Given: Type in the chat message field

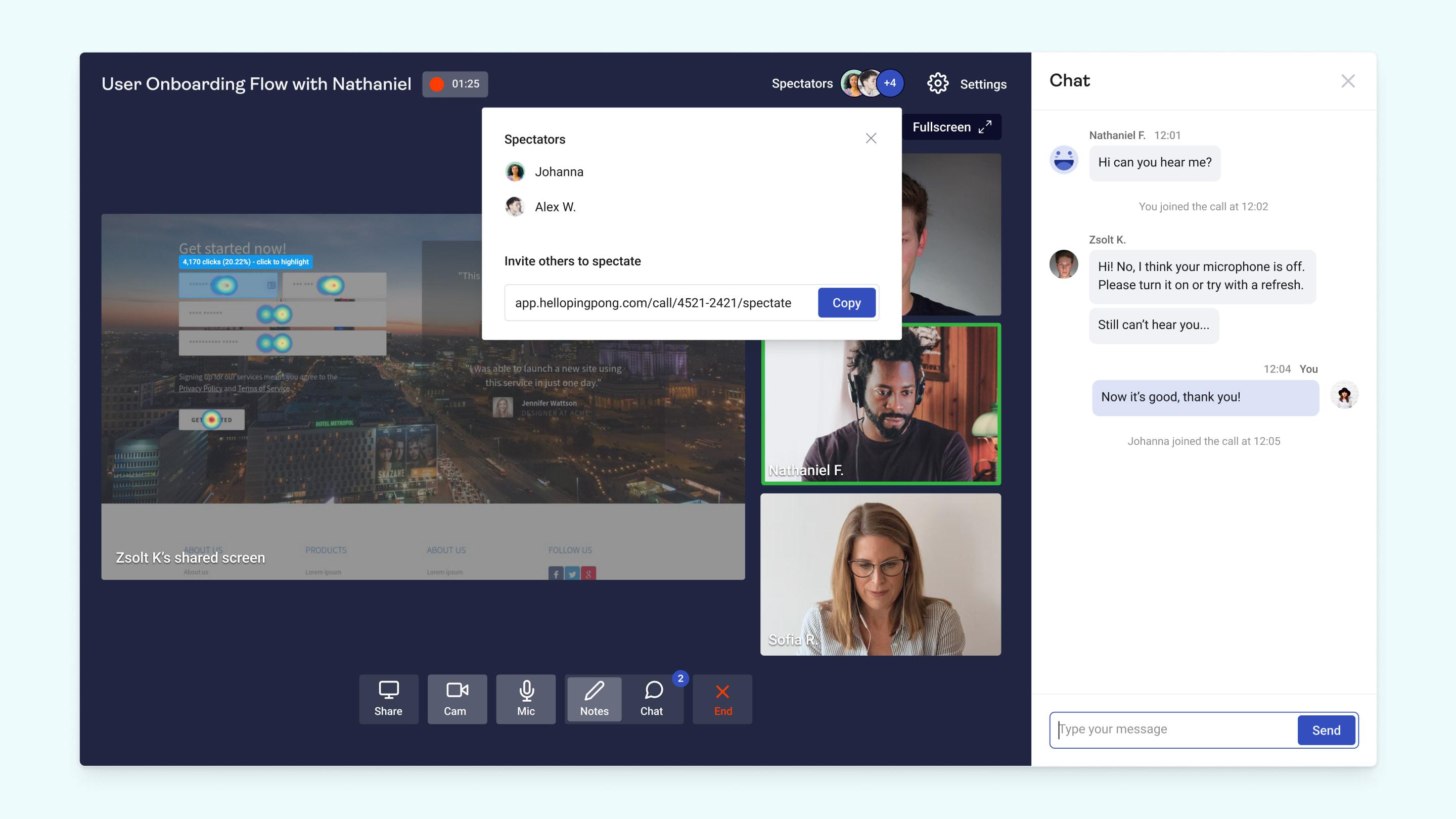Looking at the screenshot, I should coord(1174,729).
